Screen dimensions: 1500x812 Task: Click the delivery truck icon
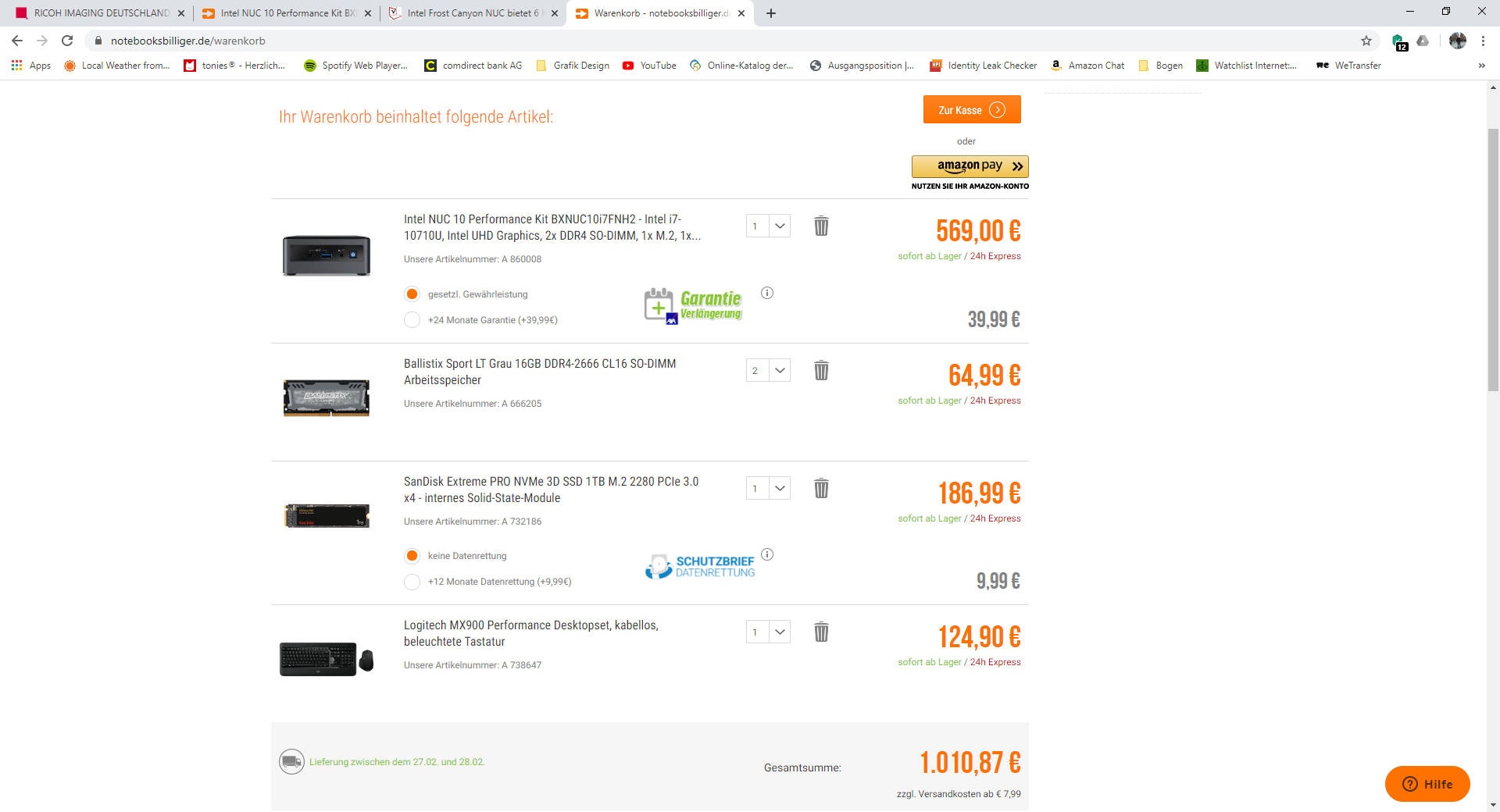pyautogui.click(x=291, y=761)
